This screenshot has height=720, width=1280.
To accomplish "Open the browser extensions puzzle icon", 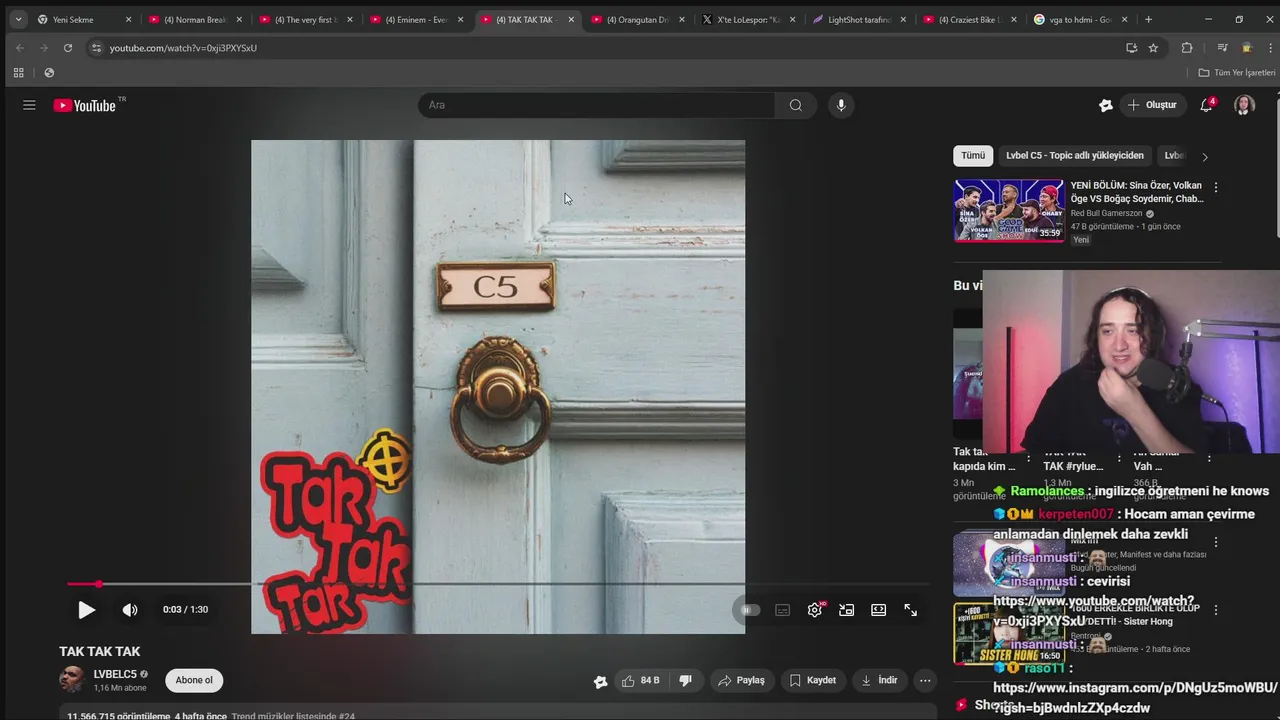I will 1187,48.
